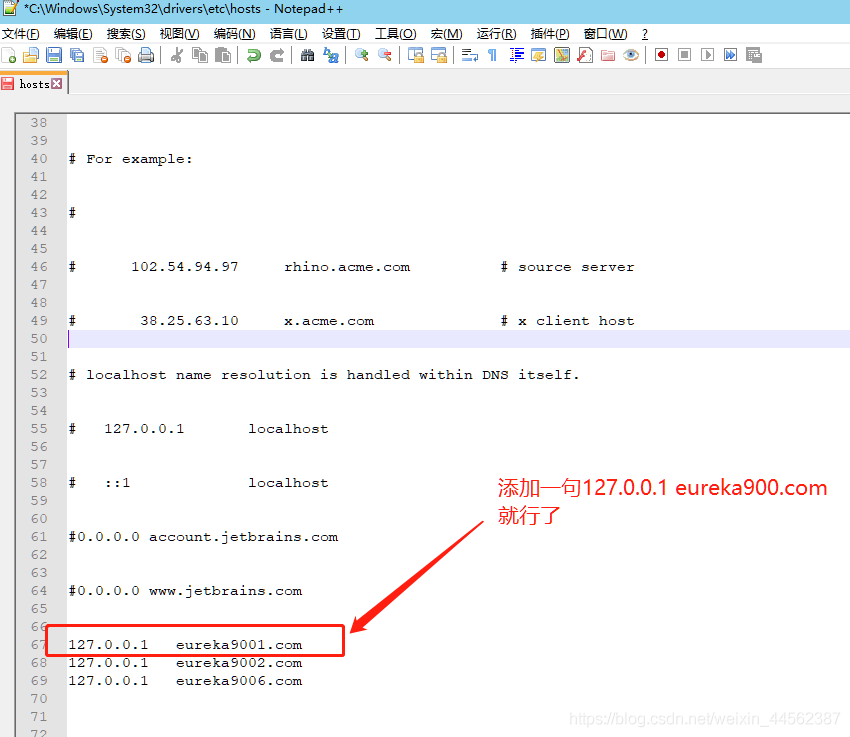Click the 'localhost name resolution' comment line
Viewport: 850px width, 737px height.
pos(324,374)
